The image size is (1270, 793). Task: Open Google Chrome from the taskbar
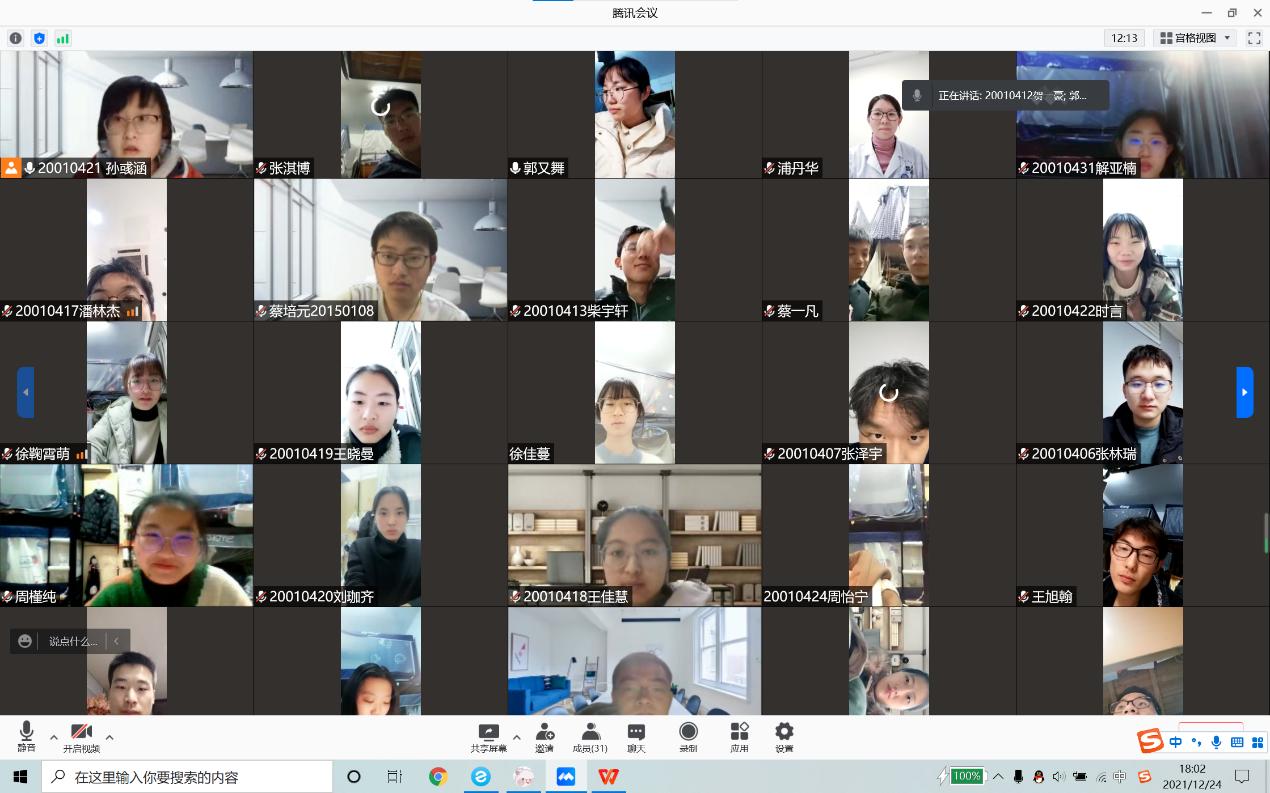[x=438, y=776]
